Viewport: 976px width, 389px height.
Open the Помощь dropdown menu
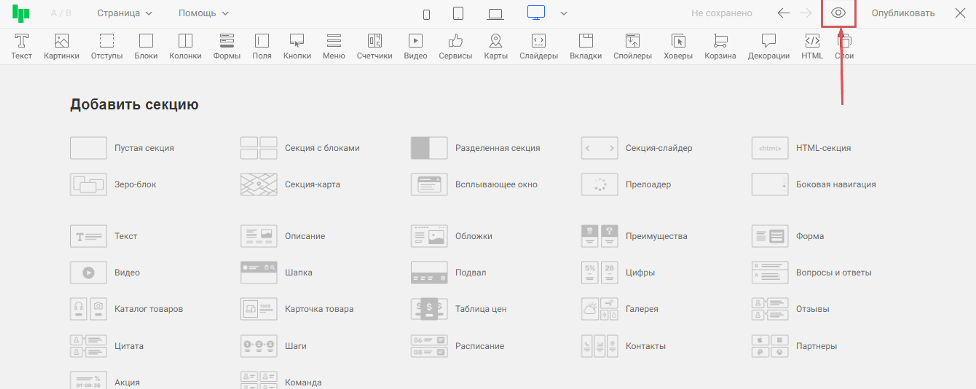203,13
